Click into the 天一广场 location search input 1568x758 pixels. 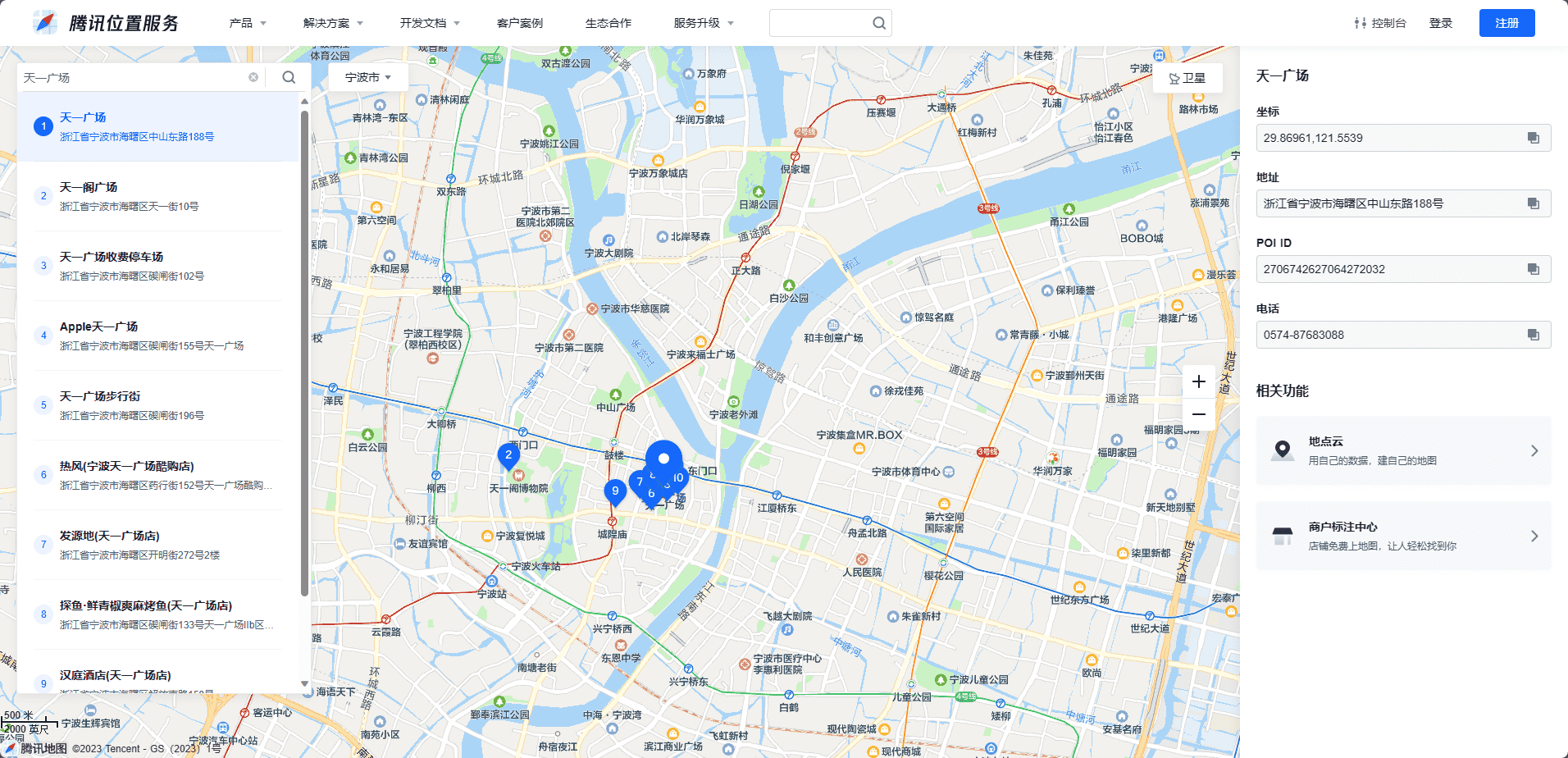point(133,77)
